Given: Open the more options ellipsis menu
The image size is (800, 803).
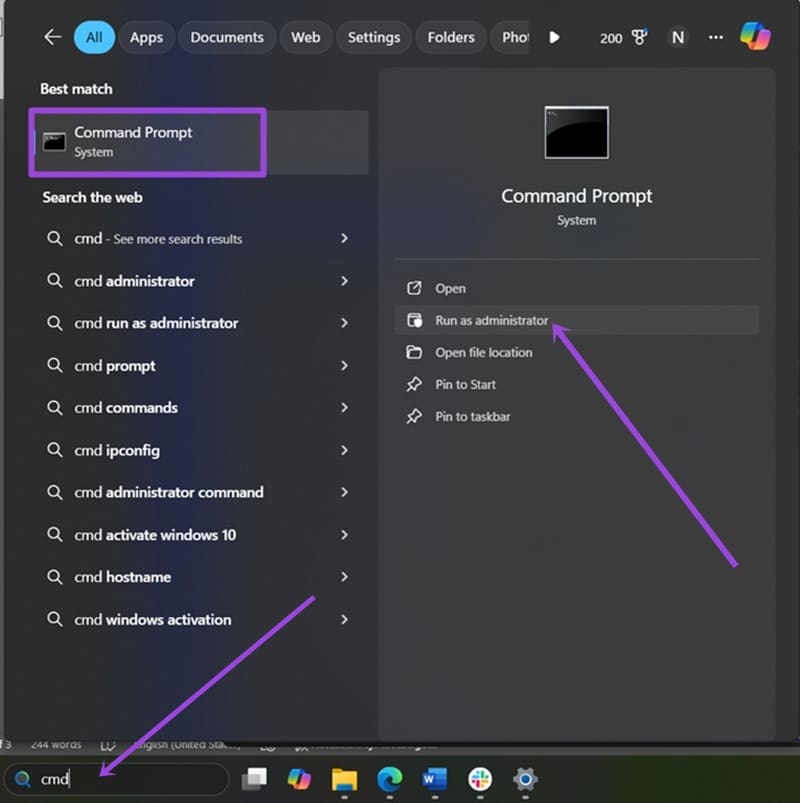Looking at the screenshot, I should (x=715, y=37).
